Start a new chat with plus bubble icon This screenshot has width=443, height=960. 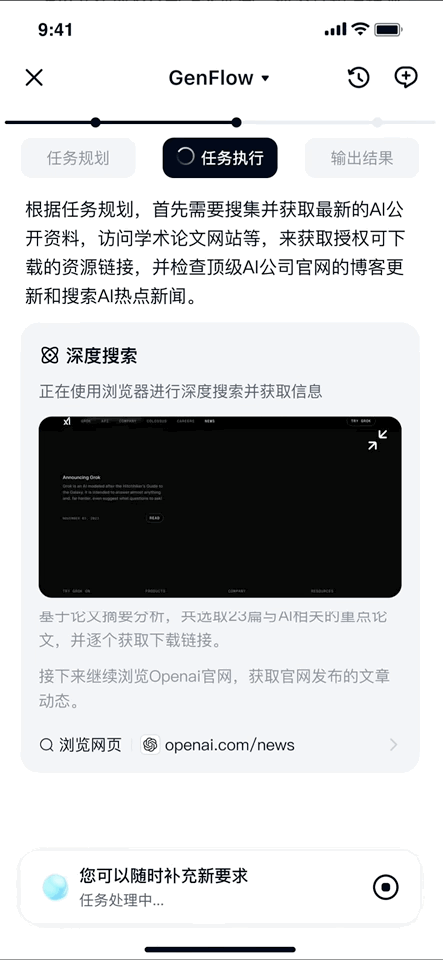[406, 78]
